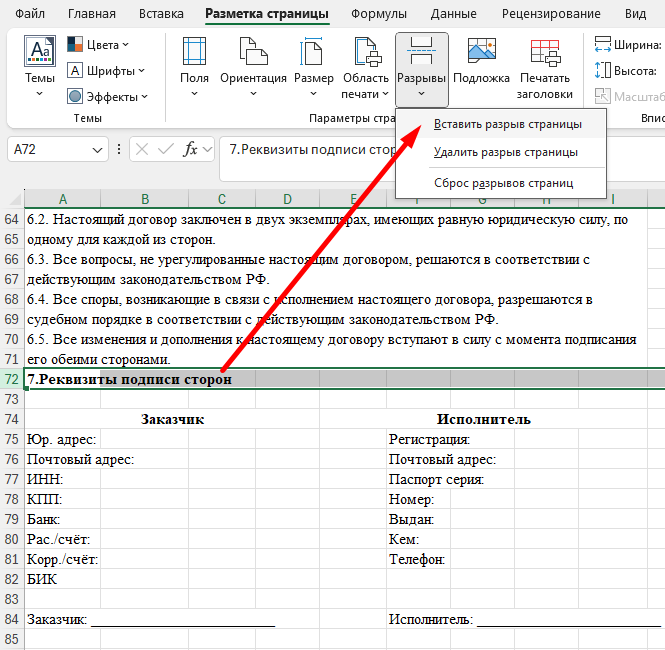Click the cell with Выдан:
Screen dimensions: 665x650
pyautogui.click(x=419, y=519)
